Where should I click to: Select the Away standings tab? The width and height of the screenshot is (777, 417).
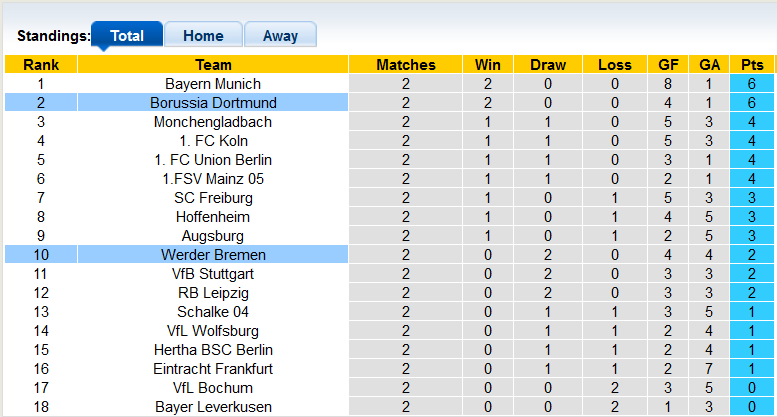coord(280,36)
